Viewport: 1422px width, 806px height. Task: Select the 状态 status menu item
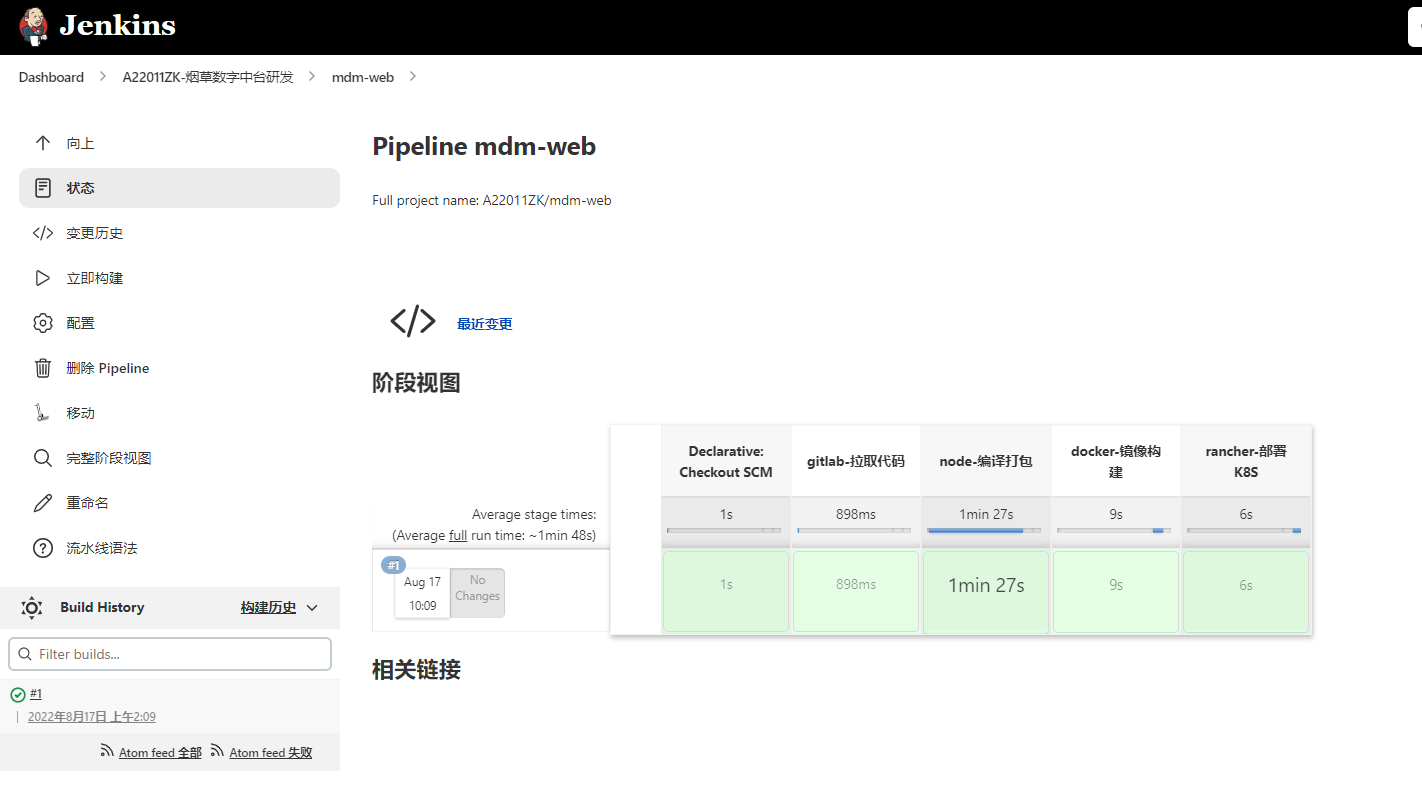tap(179, 188)
